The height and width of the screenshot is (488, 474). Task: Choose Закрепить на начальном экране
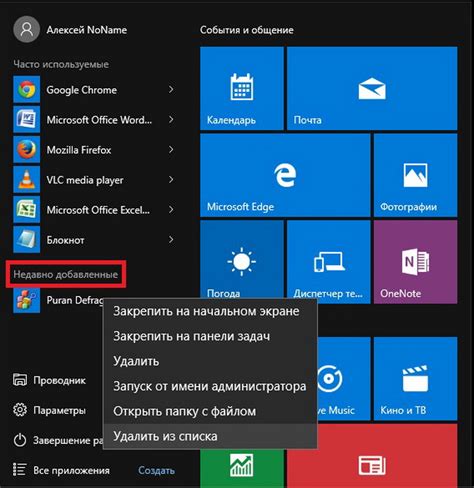pos(210,311)
